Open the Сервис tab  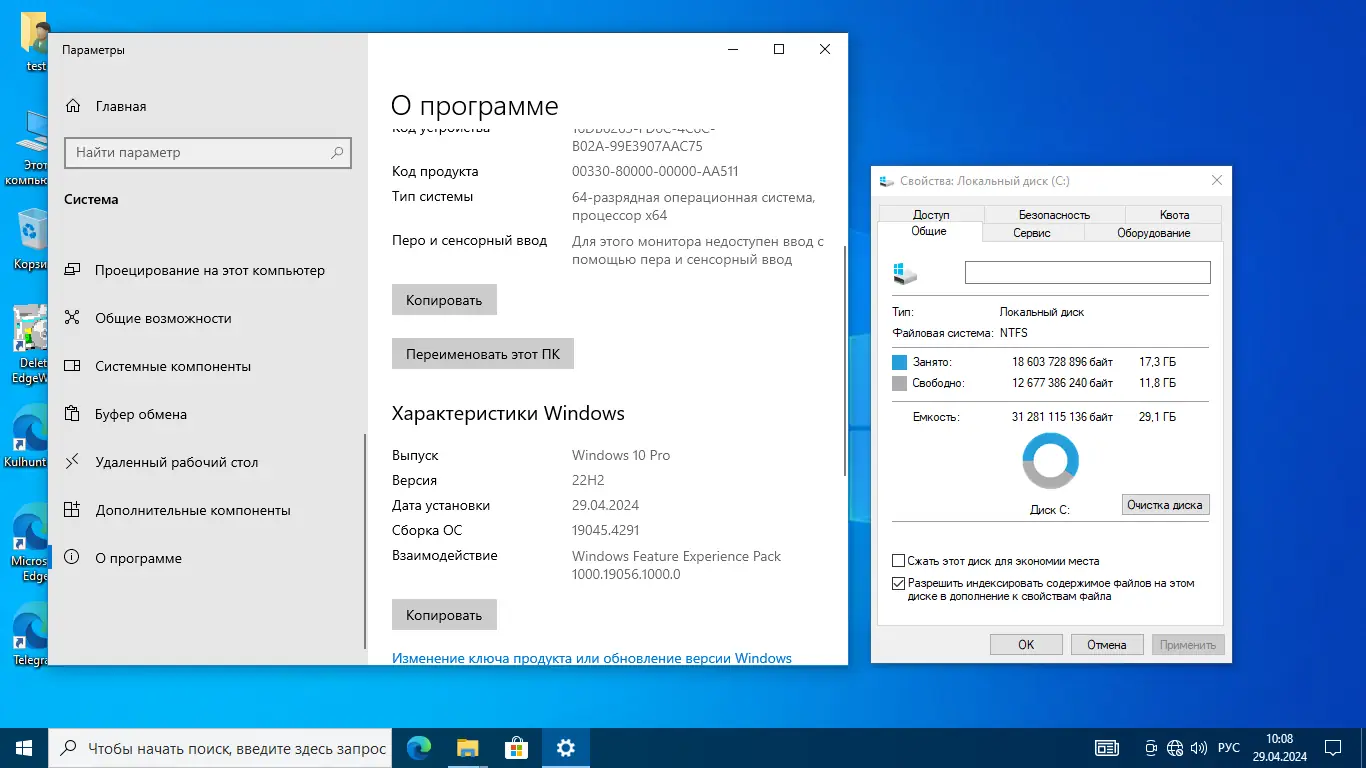[1031, 232]
